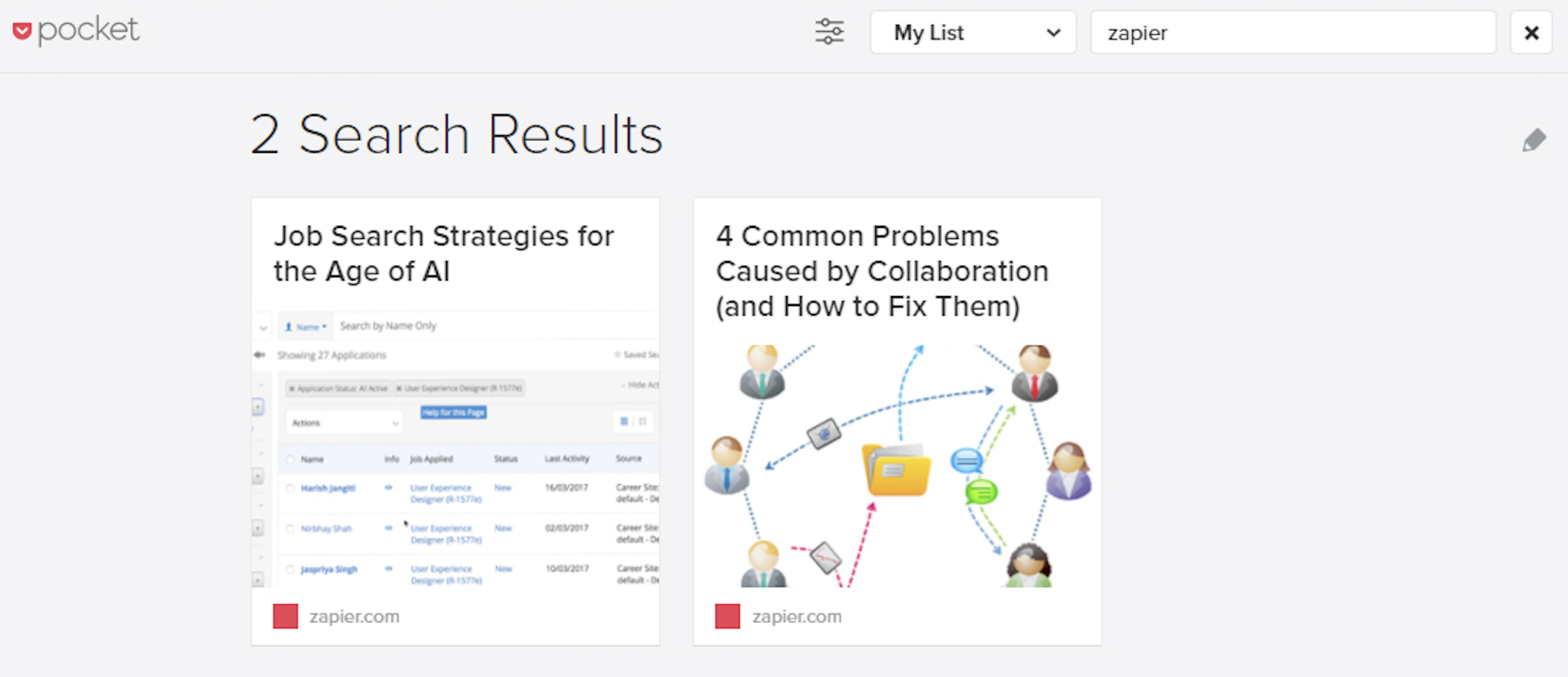
Task: Click the bulk edit pencil icon
Action: click(x=1534, y=140)
